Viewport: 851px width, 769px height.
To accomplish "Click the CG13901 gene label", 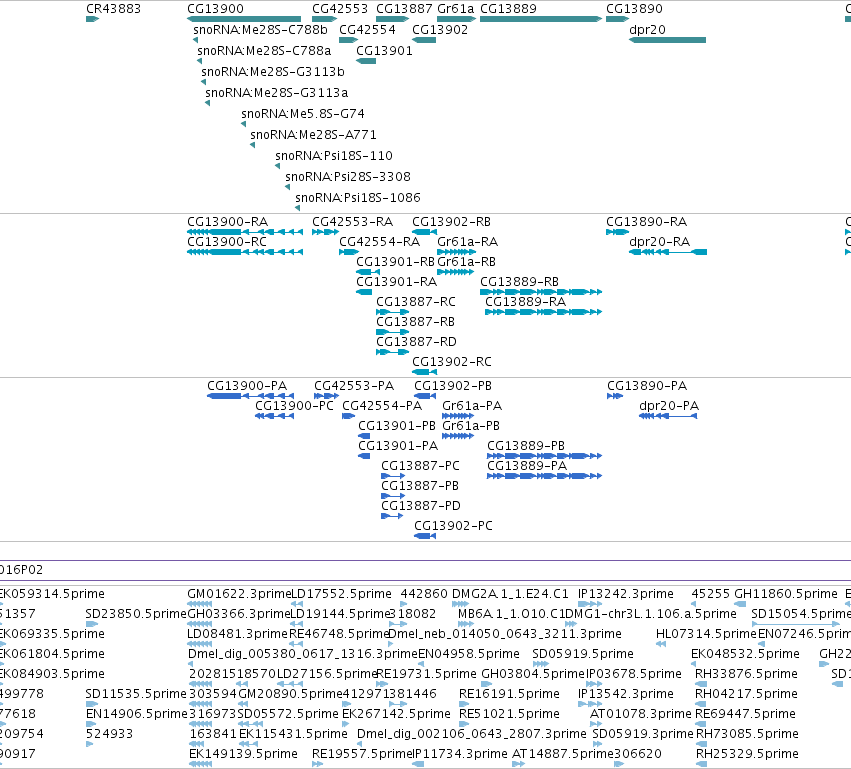I will pos(384,51).
